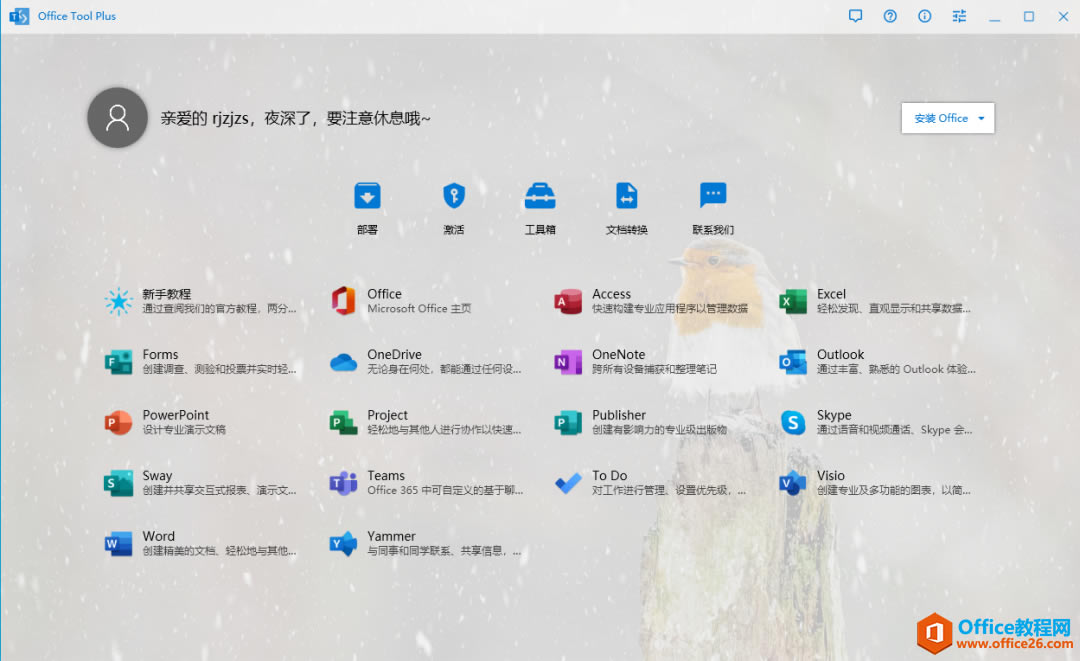This screenshot has height=661, width=1080.
Task: Click the Forms title text
Action: pyautogui.click(x=160, y=354)
